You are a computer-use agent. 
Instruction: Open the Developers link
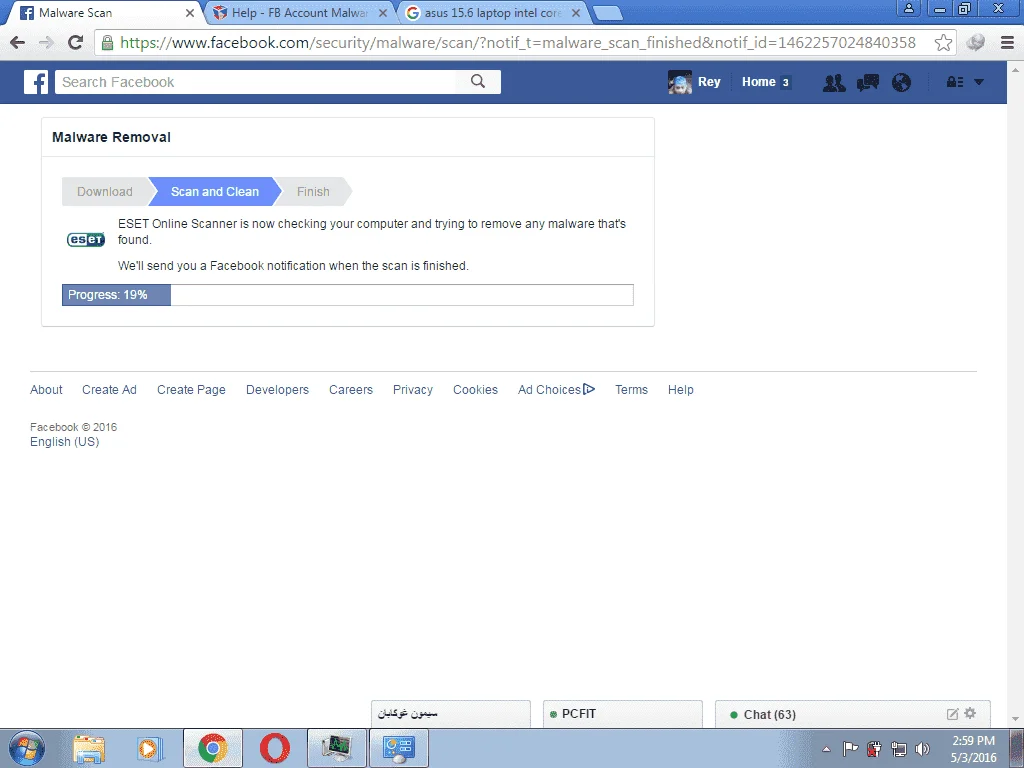(277, 390)
